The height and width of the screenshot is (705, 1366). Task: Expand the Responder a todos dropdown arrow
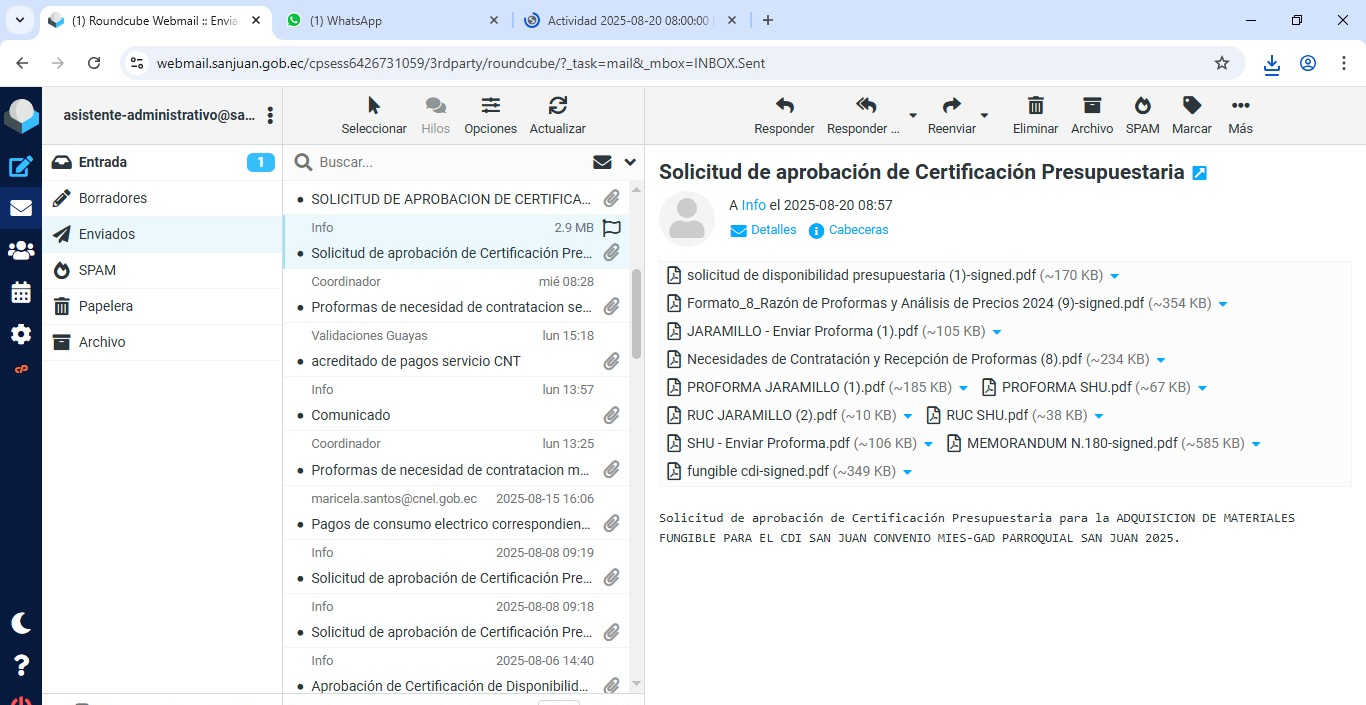[x=912, y=115]
